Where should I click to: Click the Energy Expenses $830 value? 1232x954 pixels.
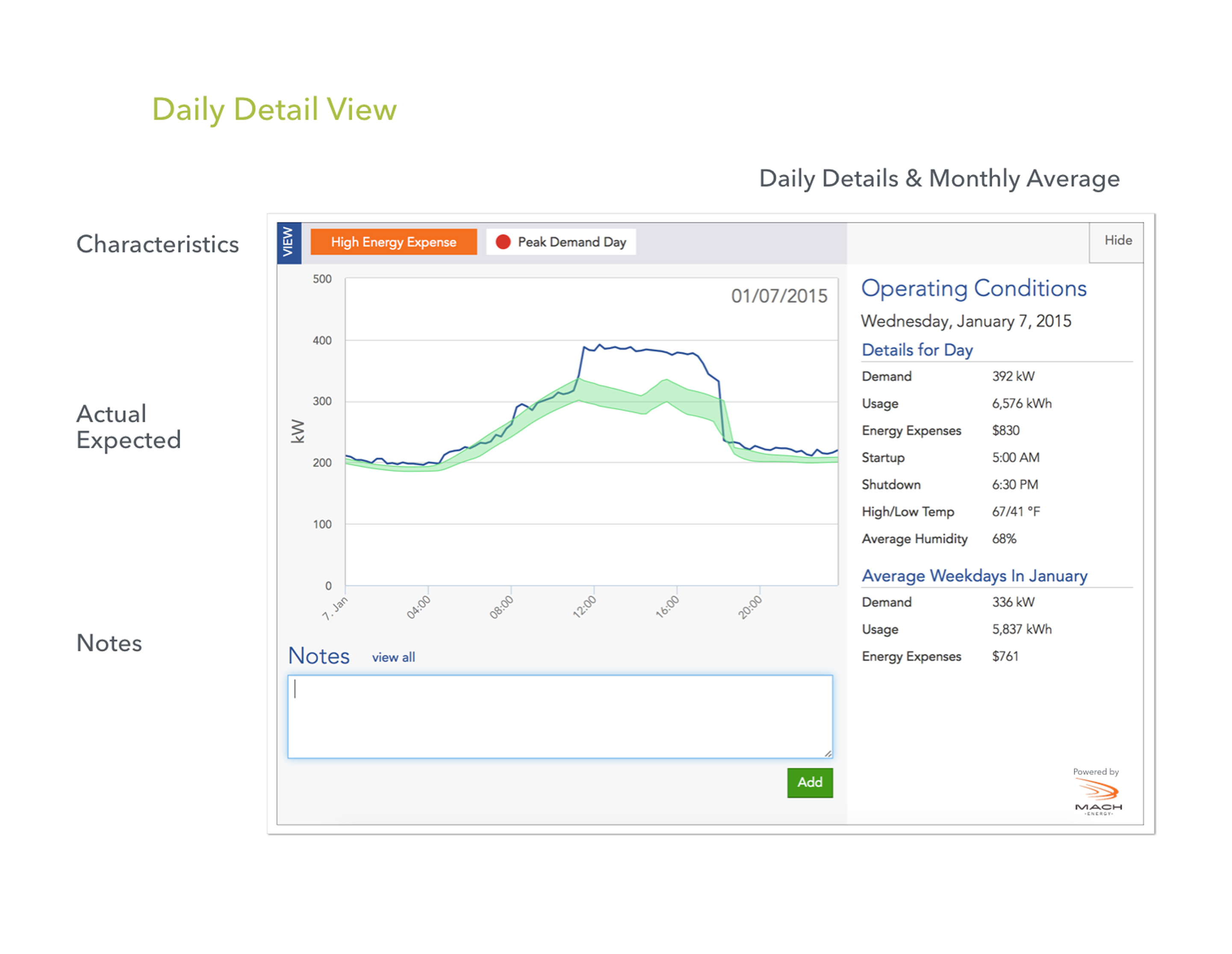click(1005, 431)
